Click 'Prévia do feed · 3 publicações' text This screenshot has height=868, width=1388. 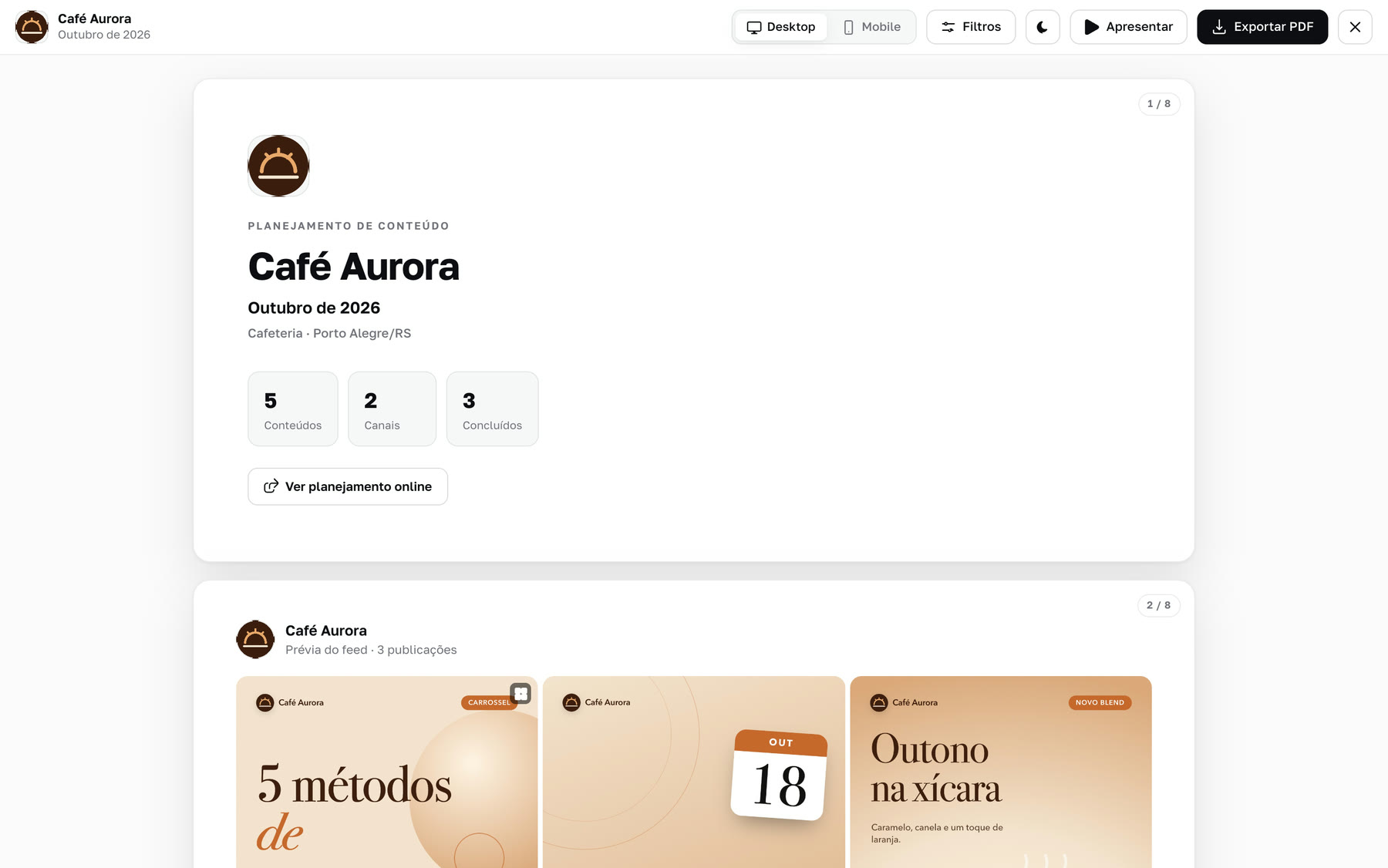pos(371,650)
